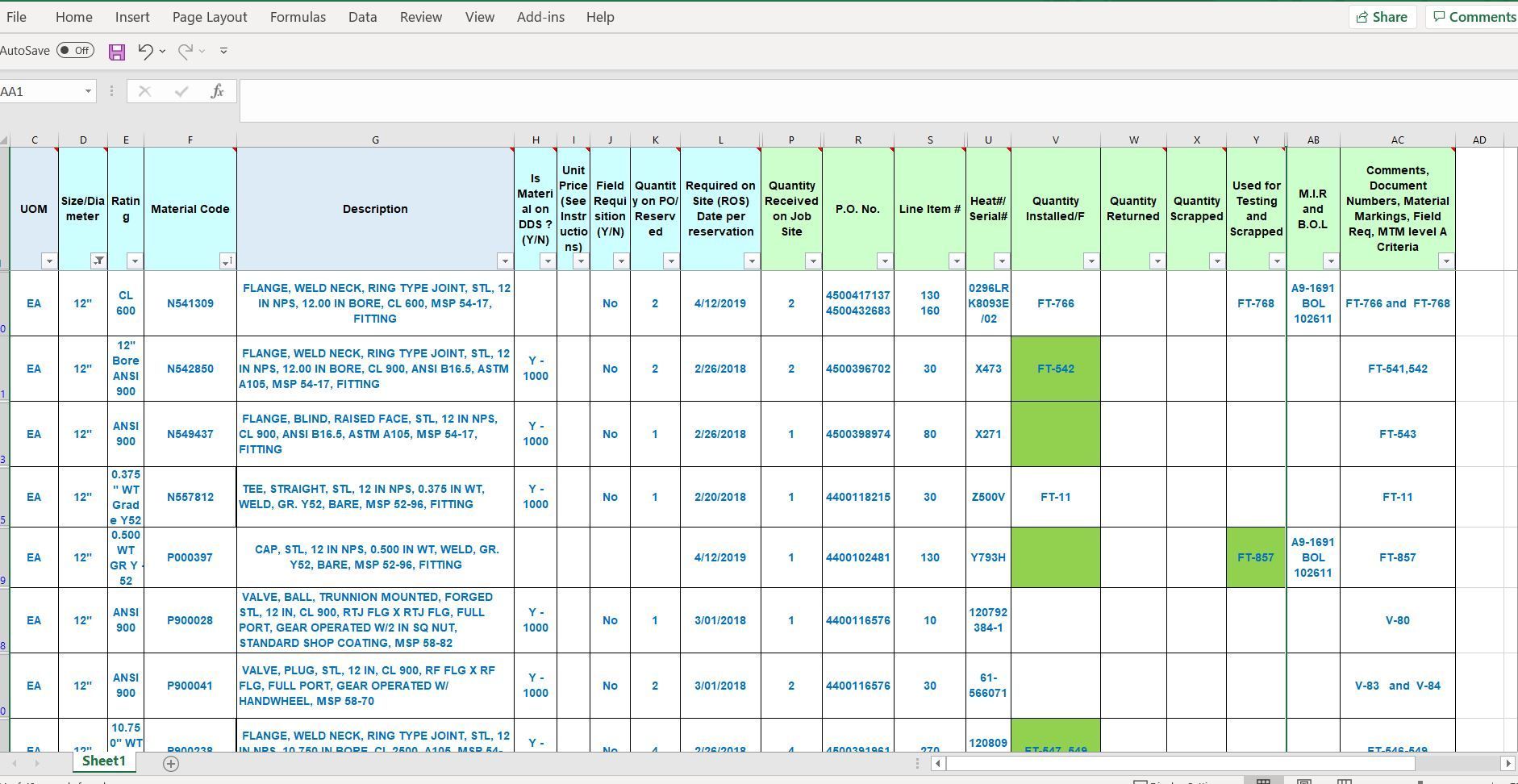Image resolution: width=1518 pixels, height=784 pixels.
Task: Toggle the AutoSave switch
Action: 75,51
